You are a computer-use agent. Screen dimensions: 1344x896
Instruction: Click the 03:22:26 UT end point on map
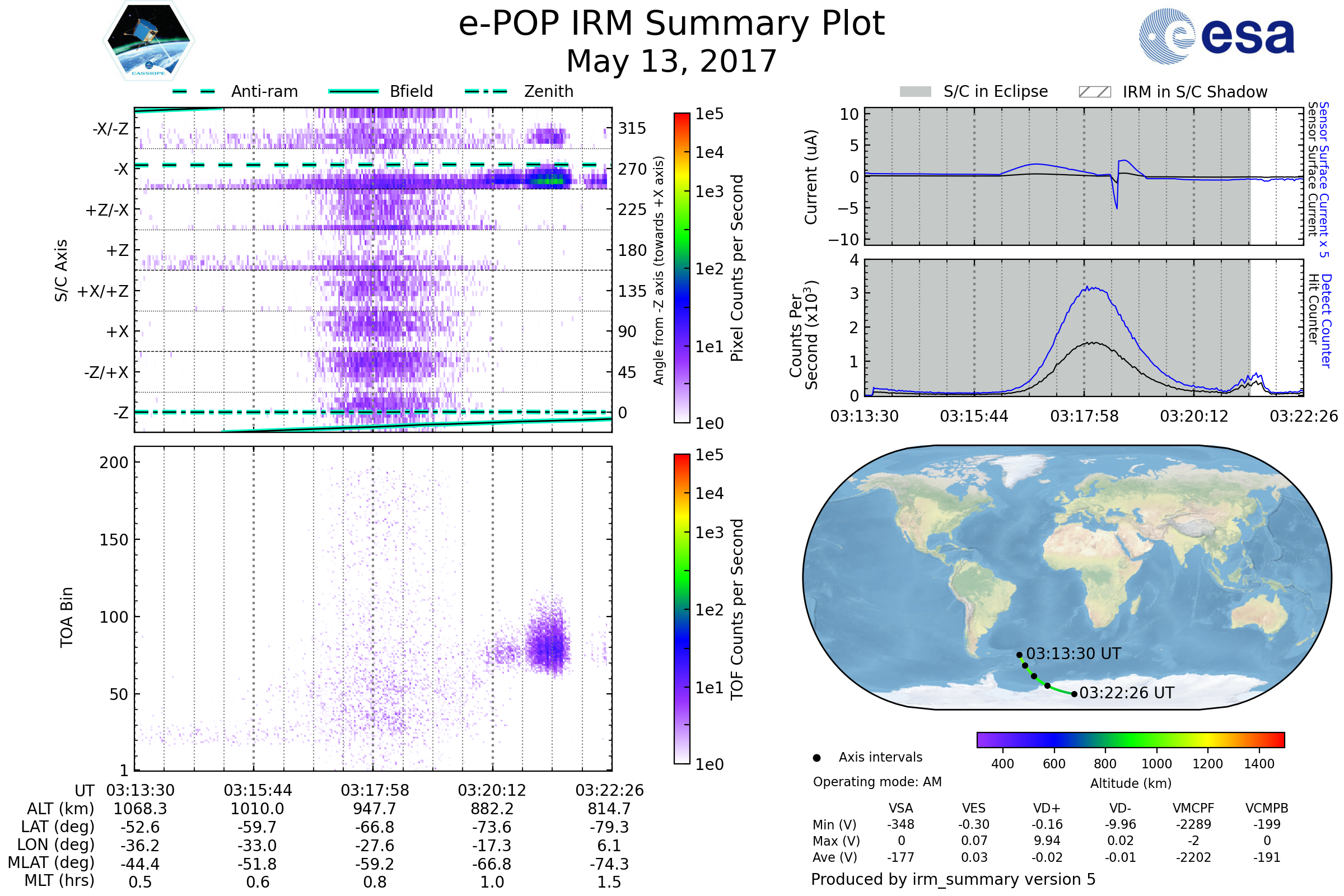point(1074,694)
